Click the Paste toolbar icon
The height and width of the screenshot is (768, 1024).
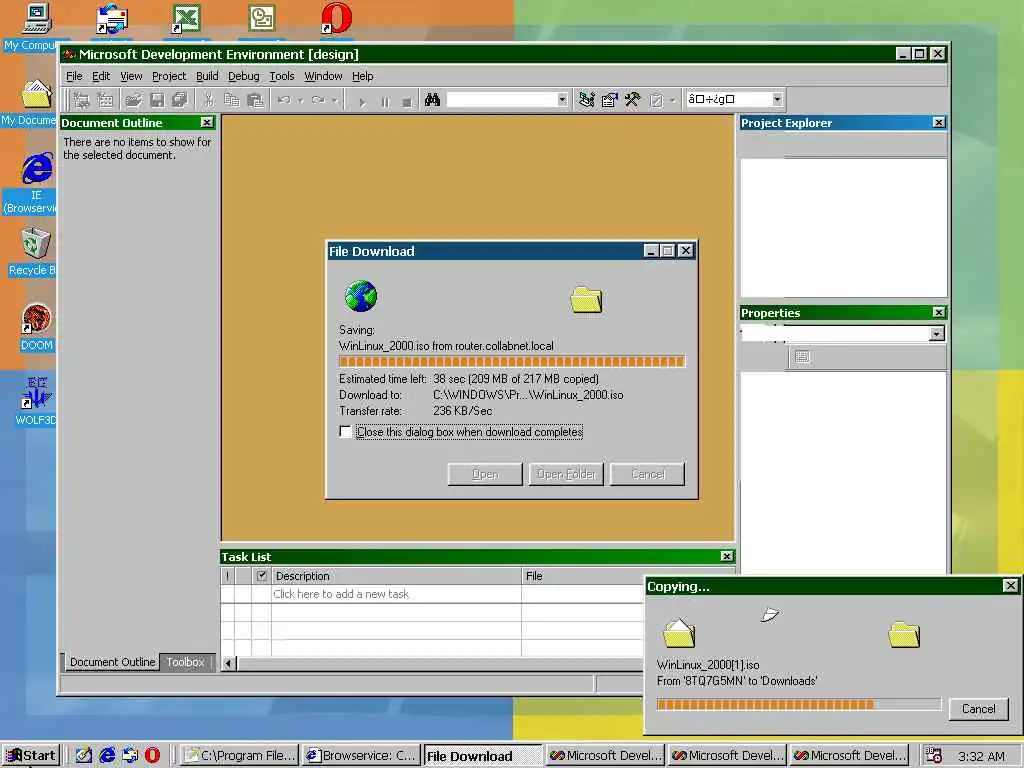pyautogui.click(x=255, y=100)
